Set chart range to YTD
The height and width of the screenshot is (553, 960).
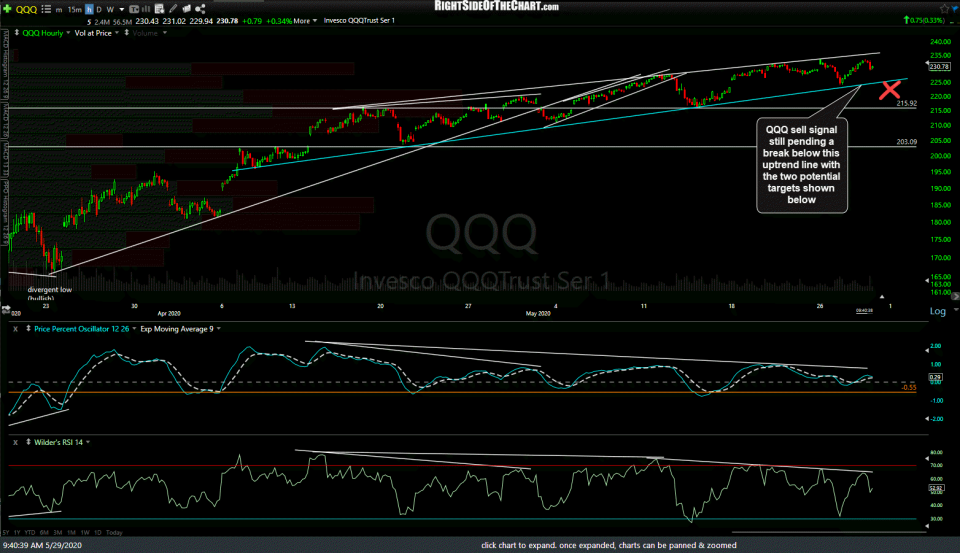(x=30, y=532)
